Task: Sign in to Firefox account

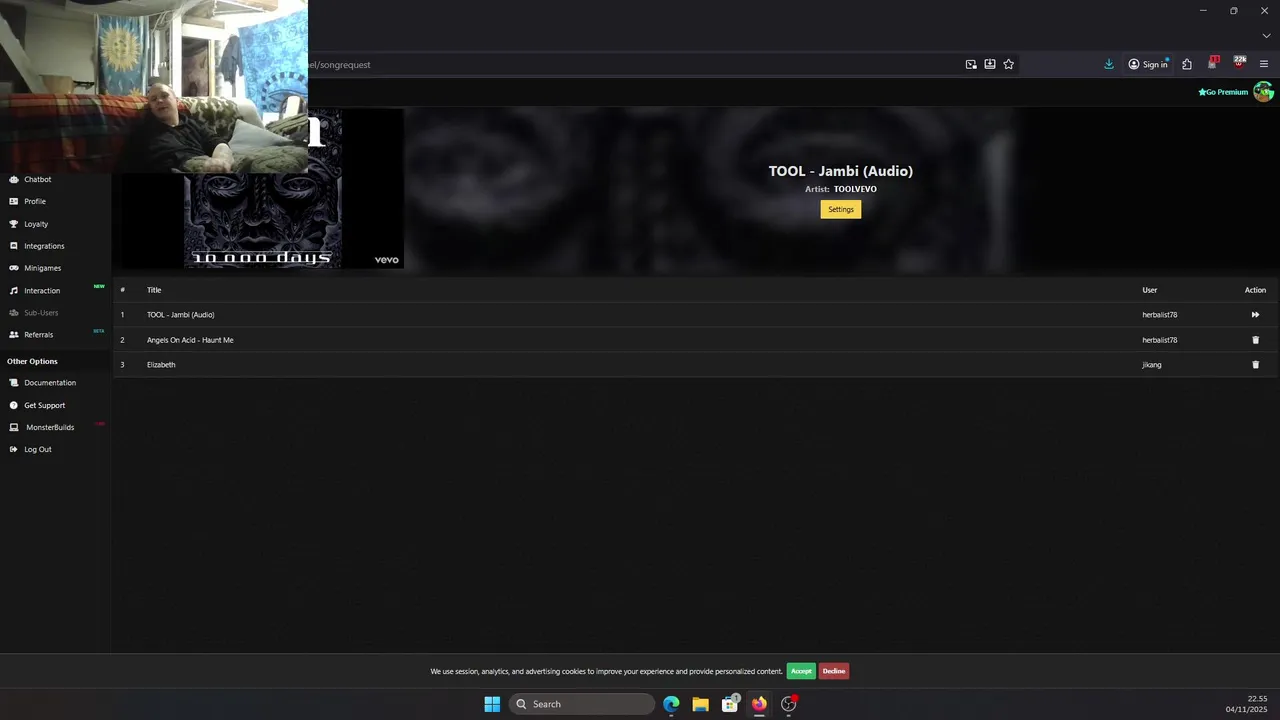Action: pyautogui.click(x=1148, y=64)
